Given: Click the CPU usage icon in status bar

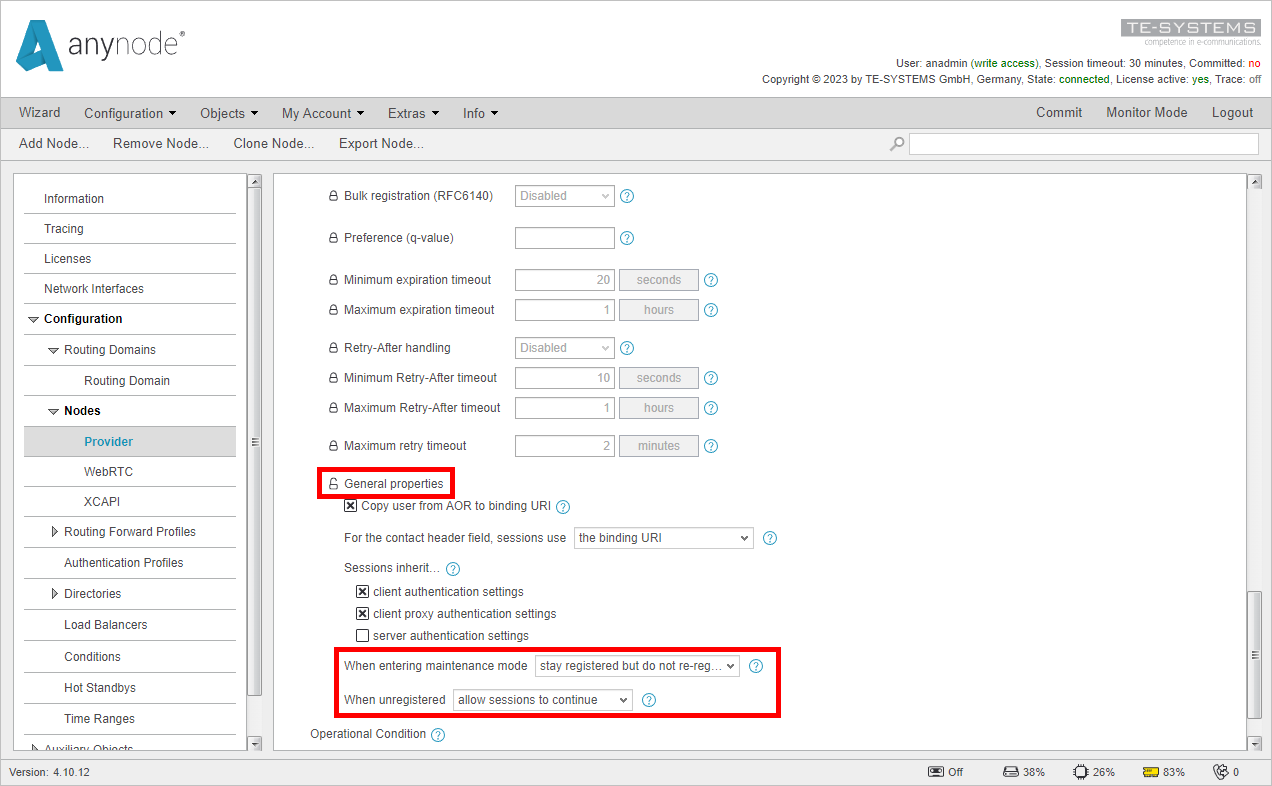Looking at the screenshot, I should [1079, 771].
